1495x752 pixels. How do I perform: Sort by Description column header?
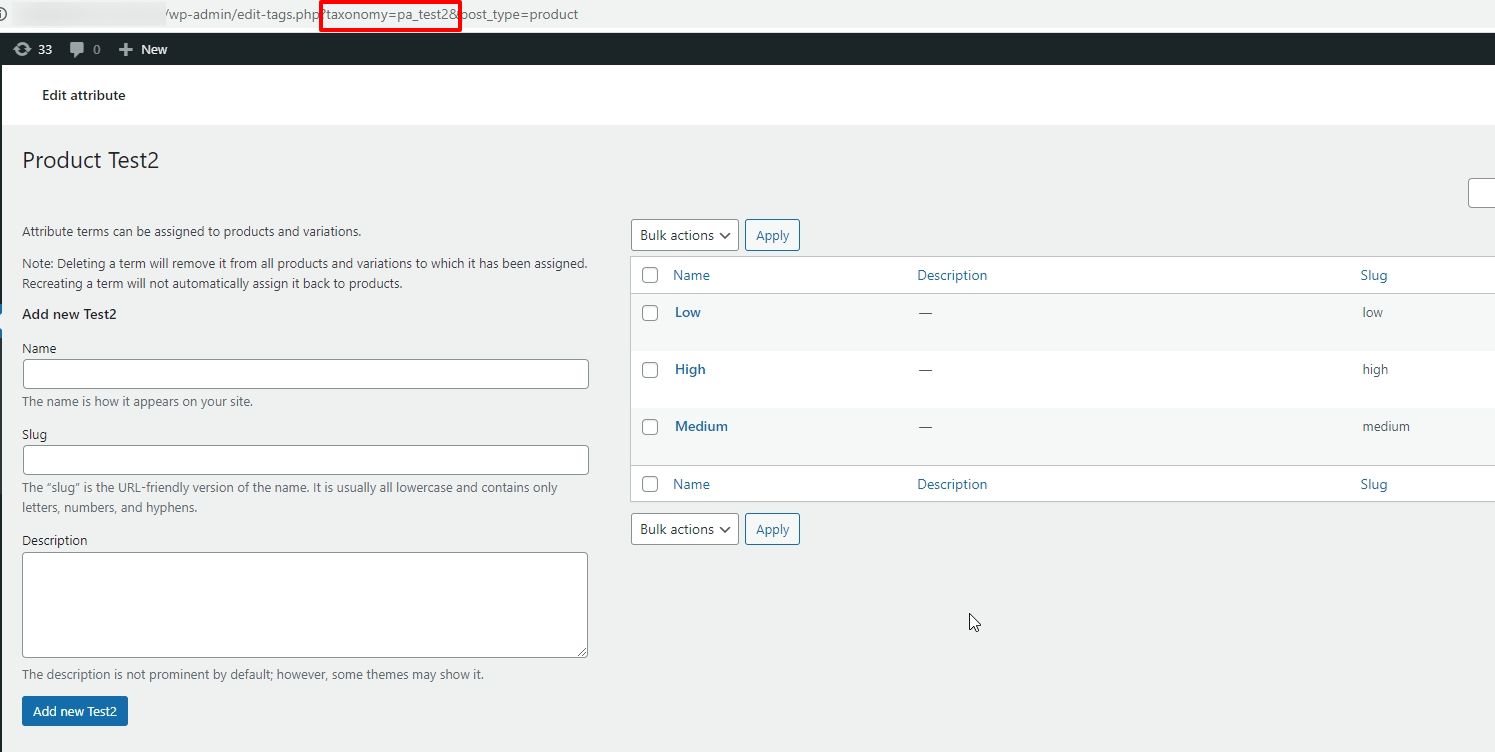(x=952, y=275)
